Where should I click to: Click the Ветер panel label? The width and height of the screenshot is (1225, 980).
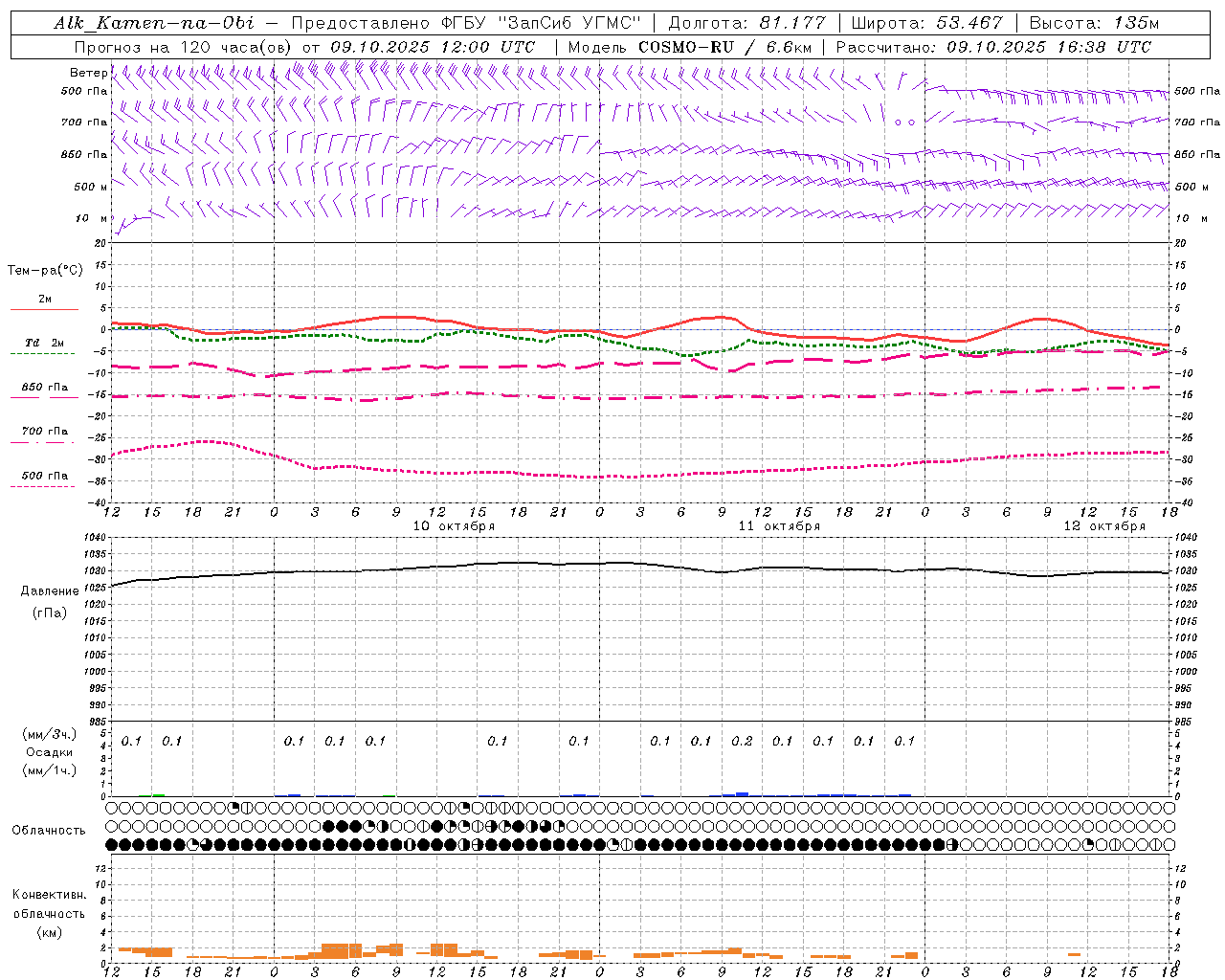[x=88, y=73]
